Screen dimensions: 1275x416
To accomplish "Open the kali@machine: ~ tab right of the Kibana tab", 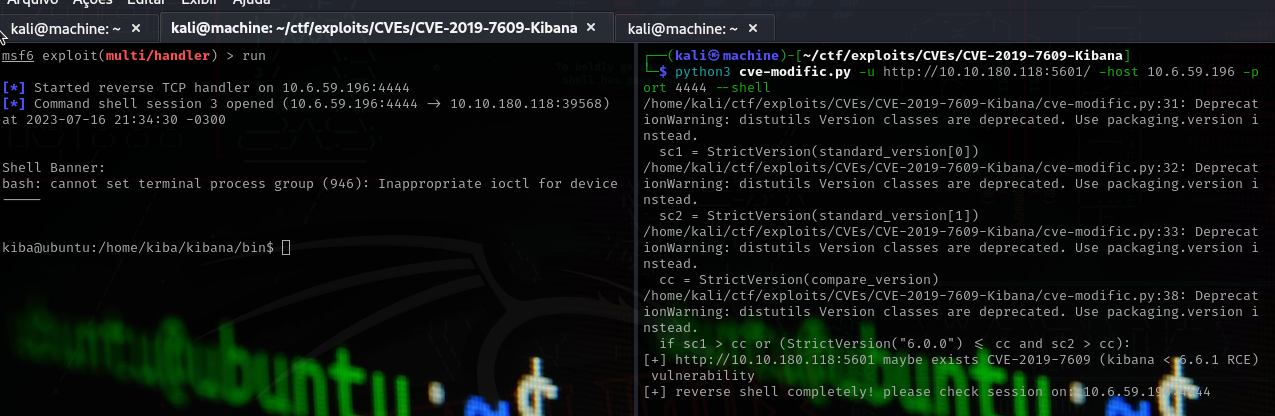I will (x=683, y=28).
